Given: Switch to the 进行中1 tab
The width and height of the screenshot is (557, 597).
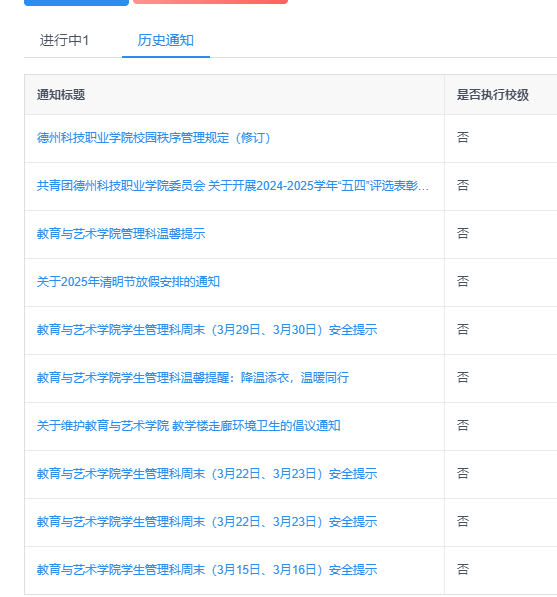Looking at the screenshot, I should [x=64, y=40].
